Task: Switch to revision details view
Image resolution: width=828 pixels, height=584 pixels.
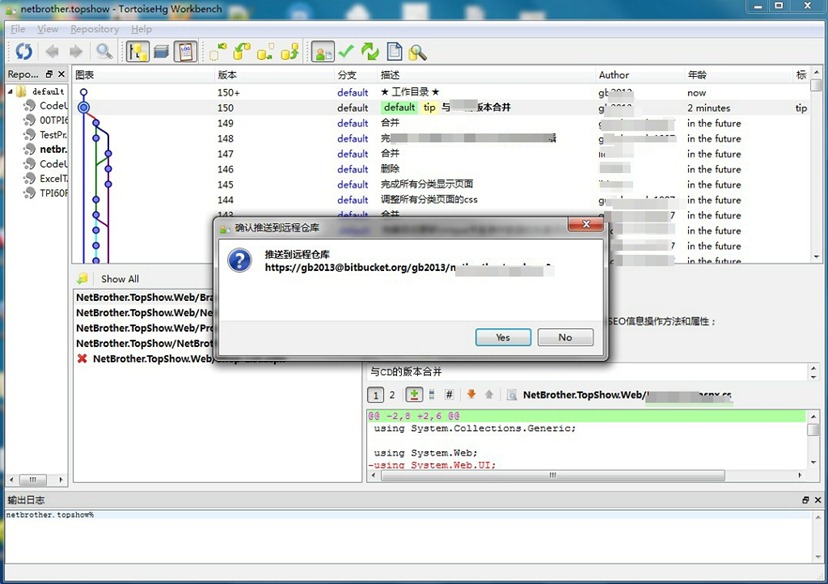Action: click(x=323, y=52)
